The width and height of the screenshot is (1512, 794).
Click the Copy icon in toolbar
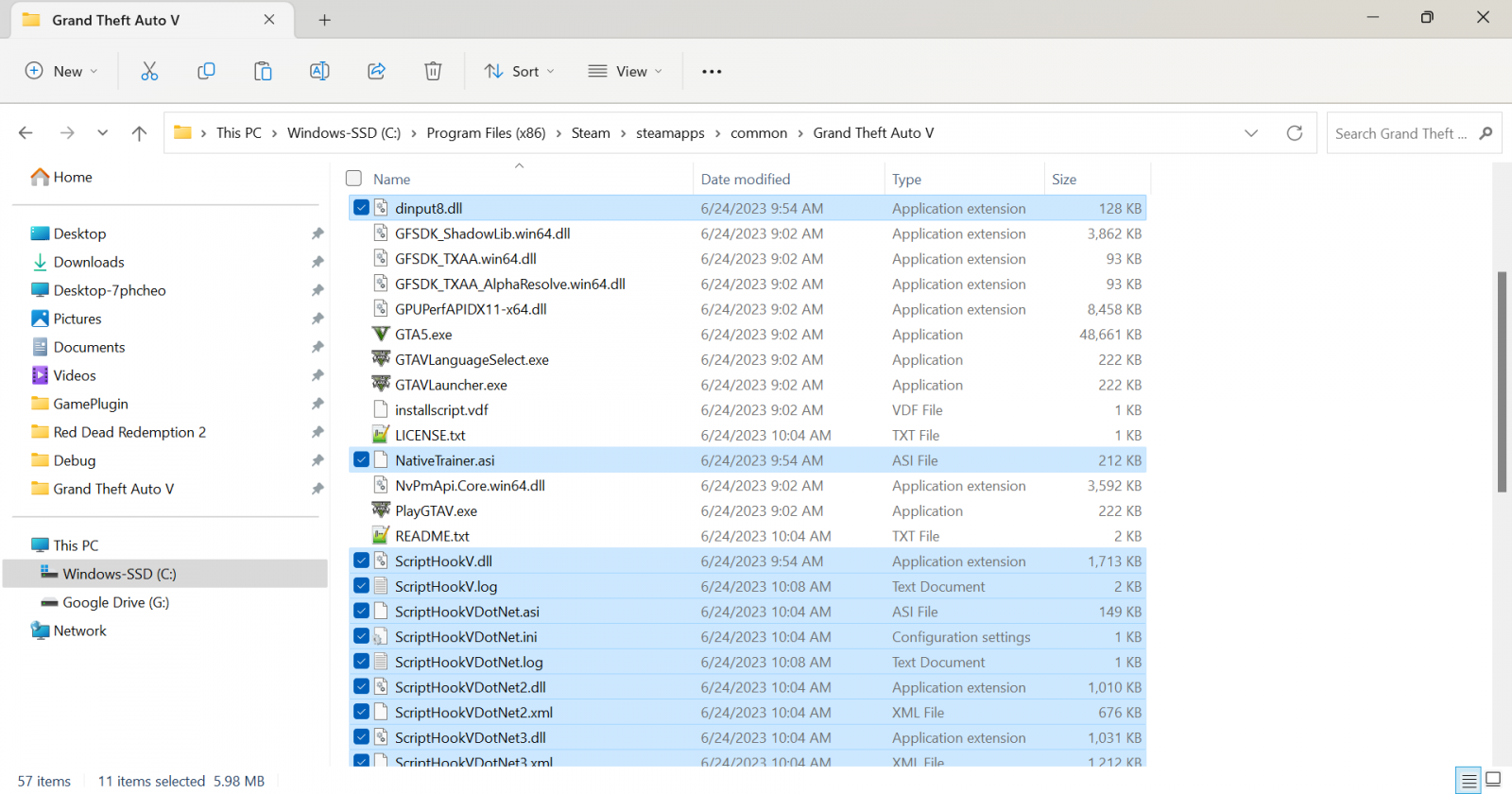[x=206, y=71]
